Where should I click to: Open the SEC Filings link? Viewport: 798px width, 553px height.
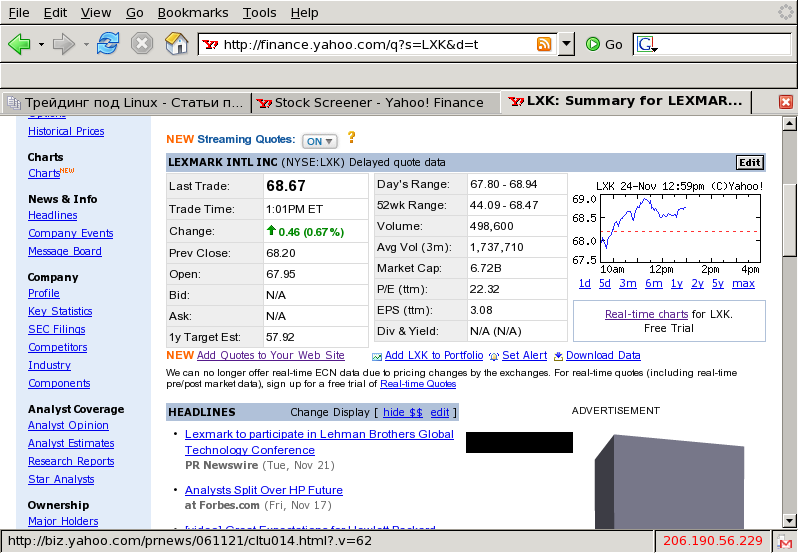coord(56,329)
